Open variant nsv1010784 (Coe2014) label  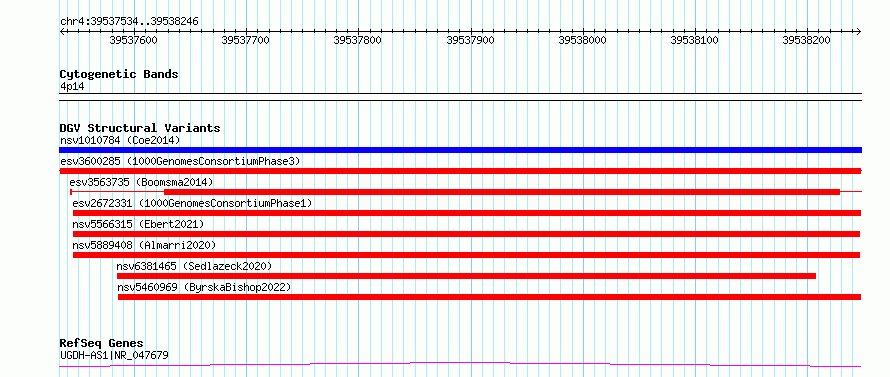click(x=120, y=140)
